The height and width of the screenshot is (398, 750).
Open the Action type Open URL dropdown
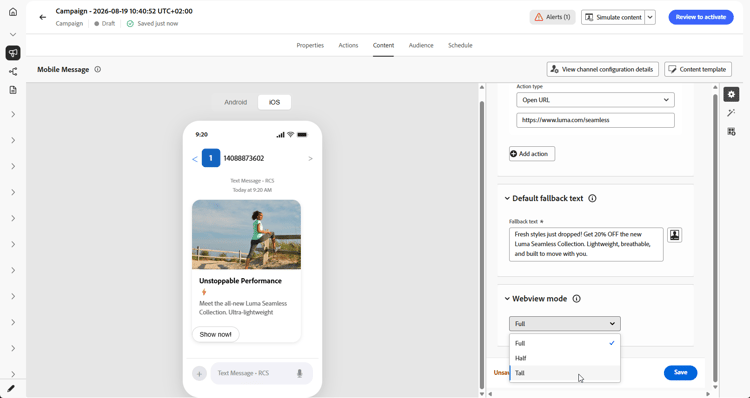click(596, 100)
